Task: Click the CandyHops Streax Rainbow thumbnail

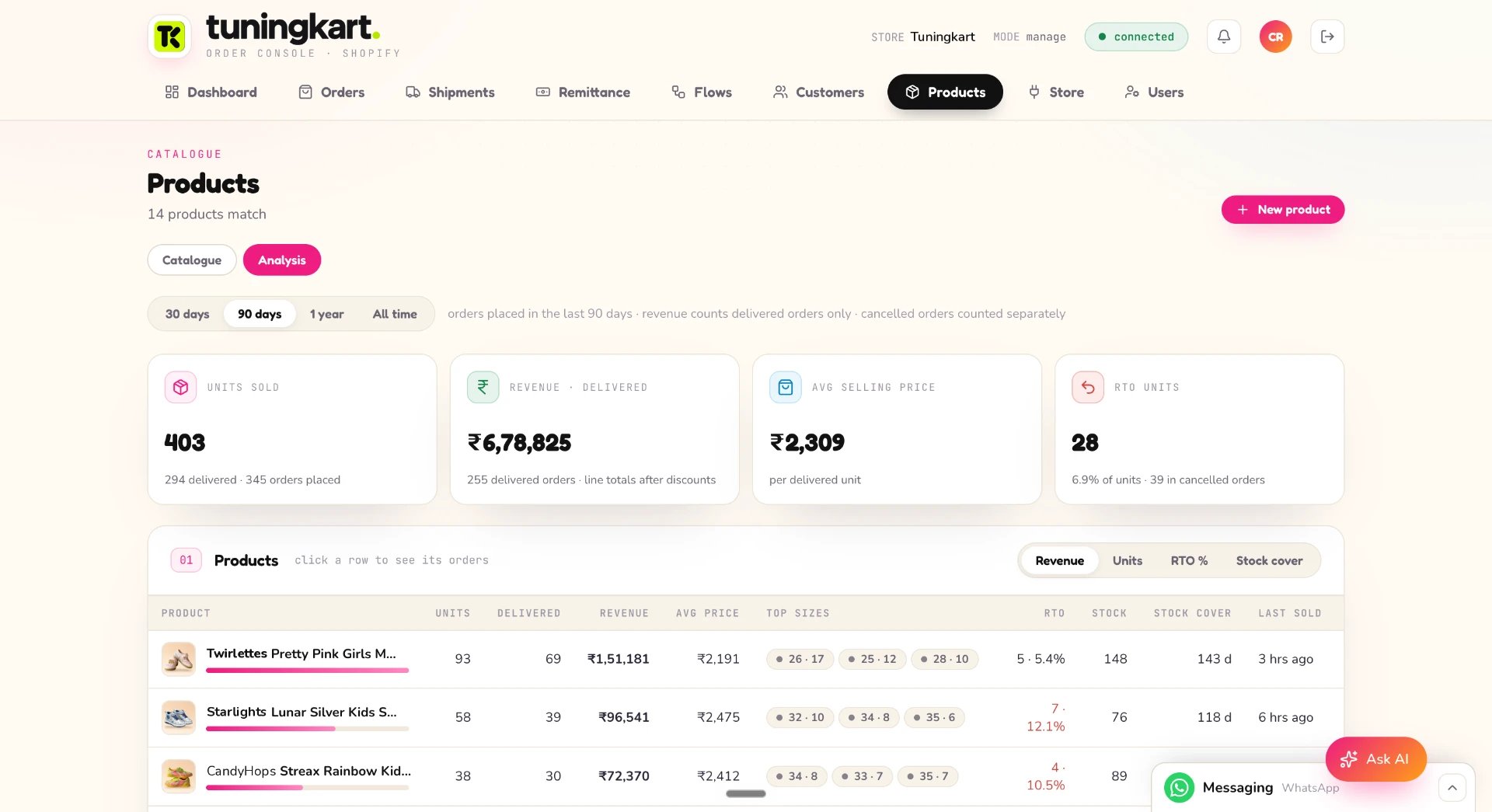Action: coord(179,775)
